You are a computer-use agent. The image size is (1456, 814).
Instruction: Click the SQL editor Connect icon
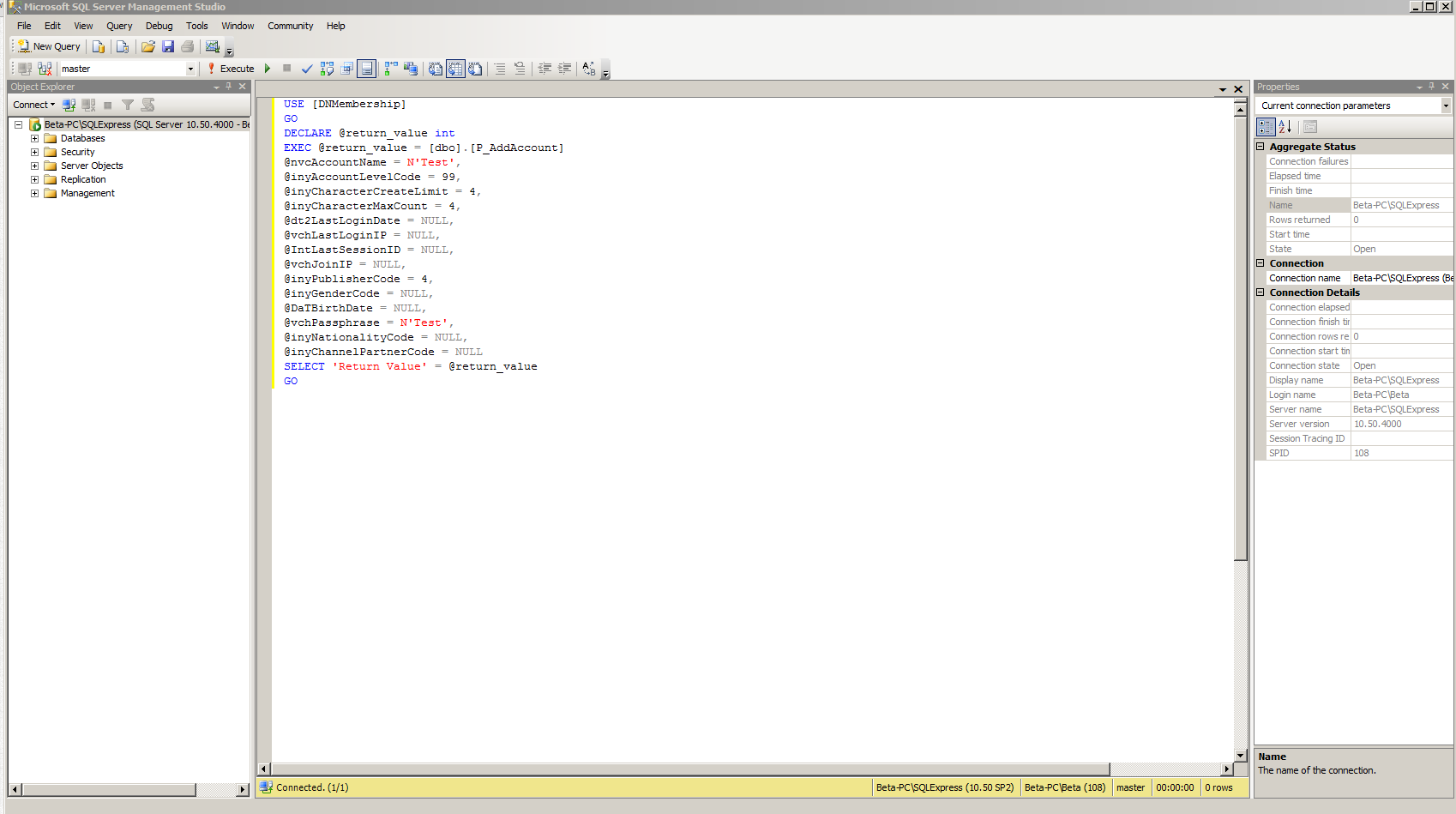click(25, 69)
